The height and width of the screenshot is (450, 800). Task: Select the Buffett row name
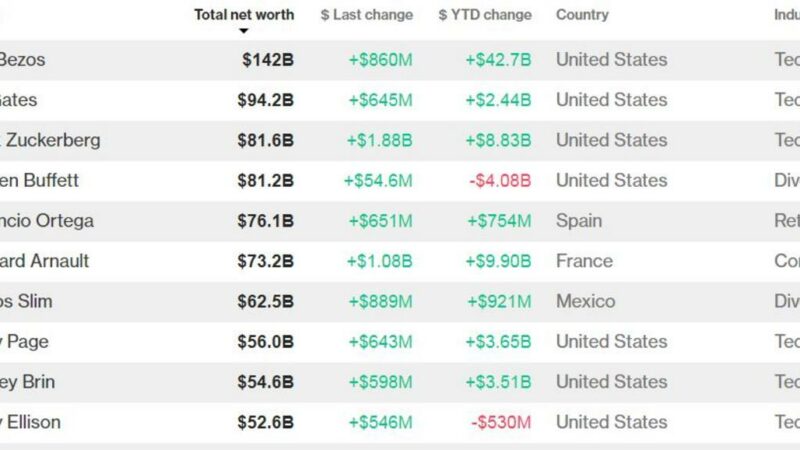39,181
